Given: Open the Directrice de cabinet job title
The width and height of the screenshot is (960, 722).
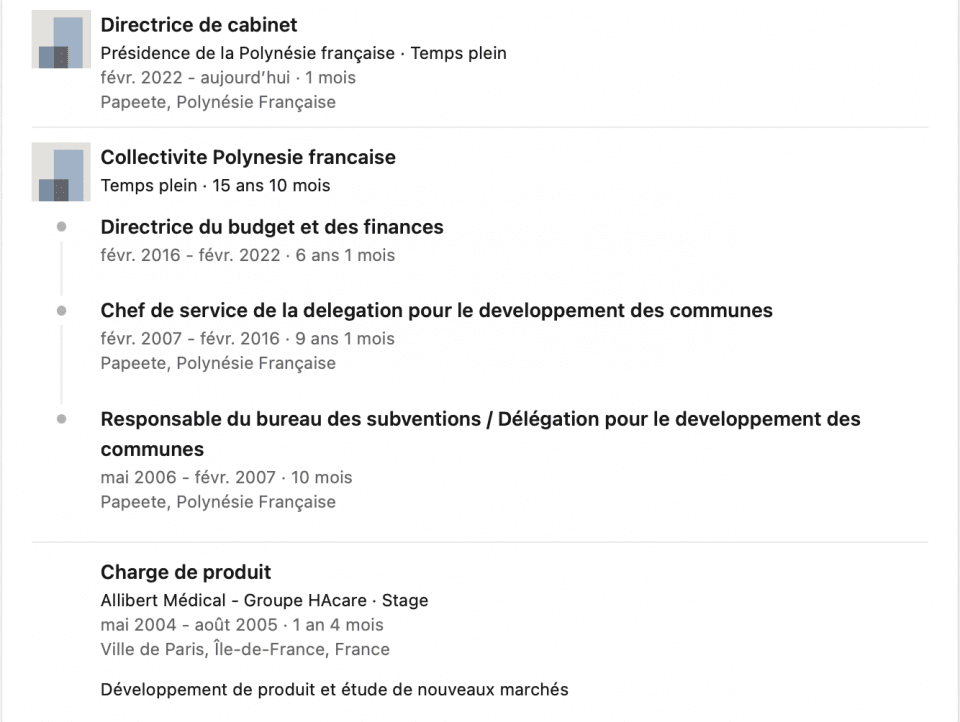Looking at the screenshot, I should tap(199, 25).
